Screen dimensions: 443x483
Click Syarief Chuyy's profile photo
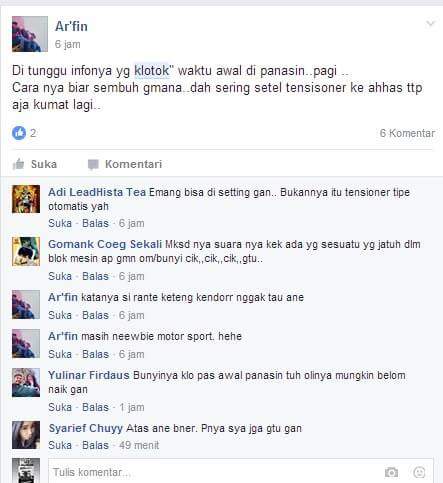point(26,435)
